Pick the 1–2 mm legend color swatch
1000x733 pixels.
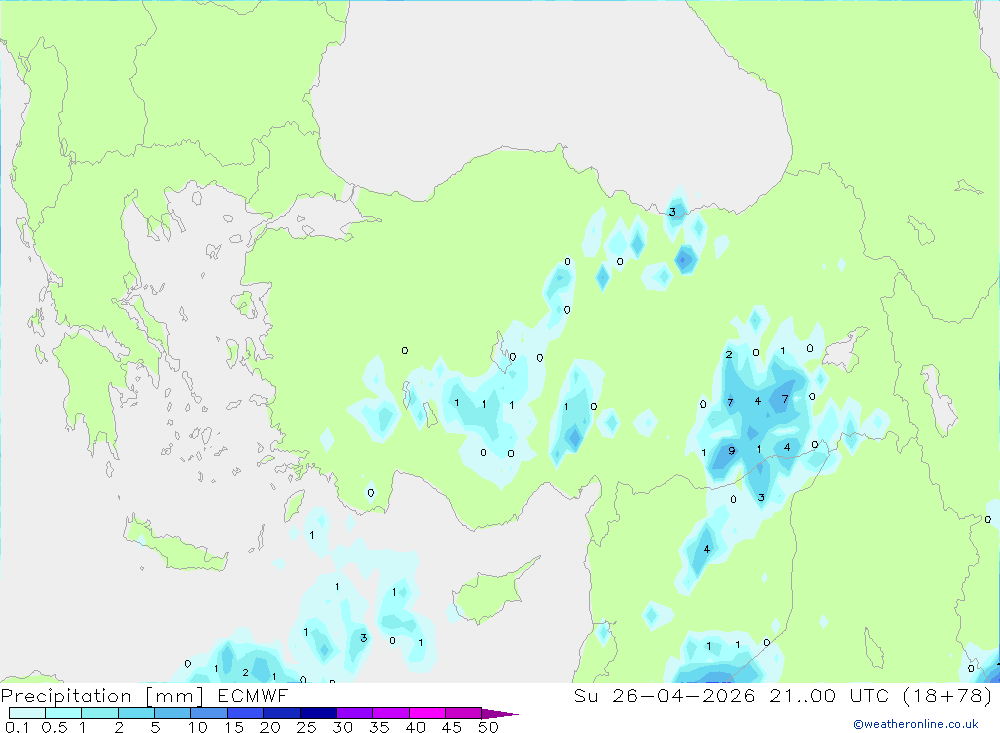pos(100,713)
